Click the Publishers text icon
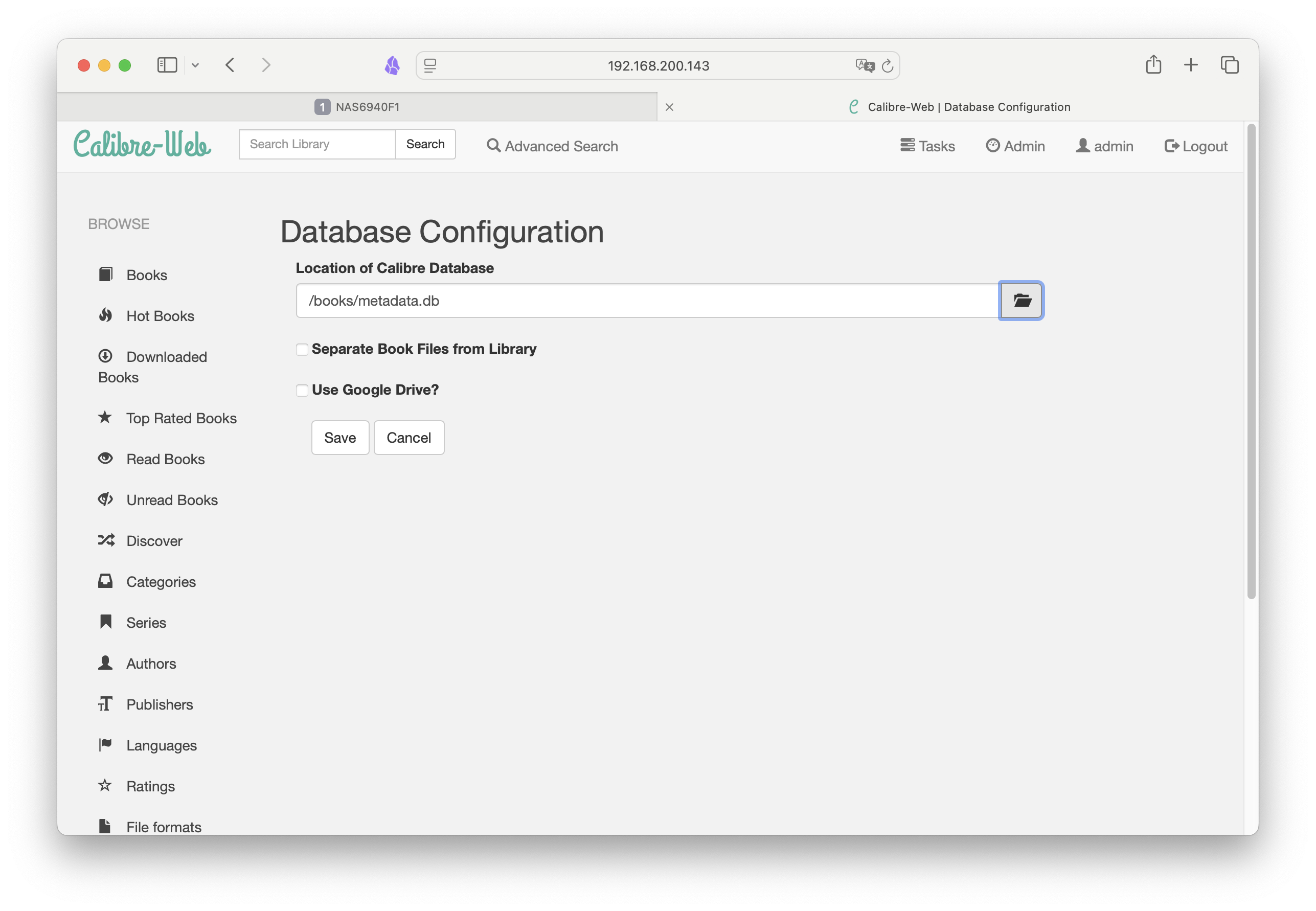This screenshot has width=1316, height=911. pos(106,704)
